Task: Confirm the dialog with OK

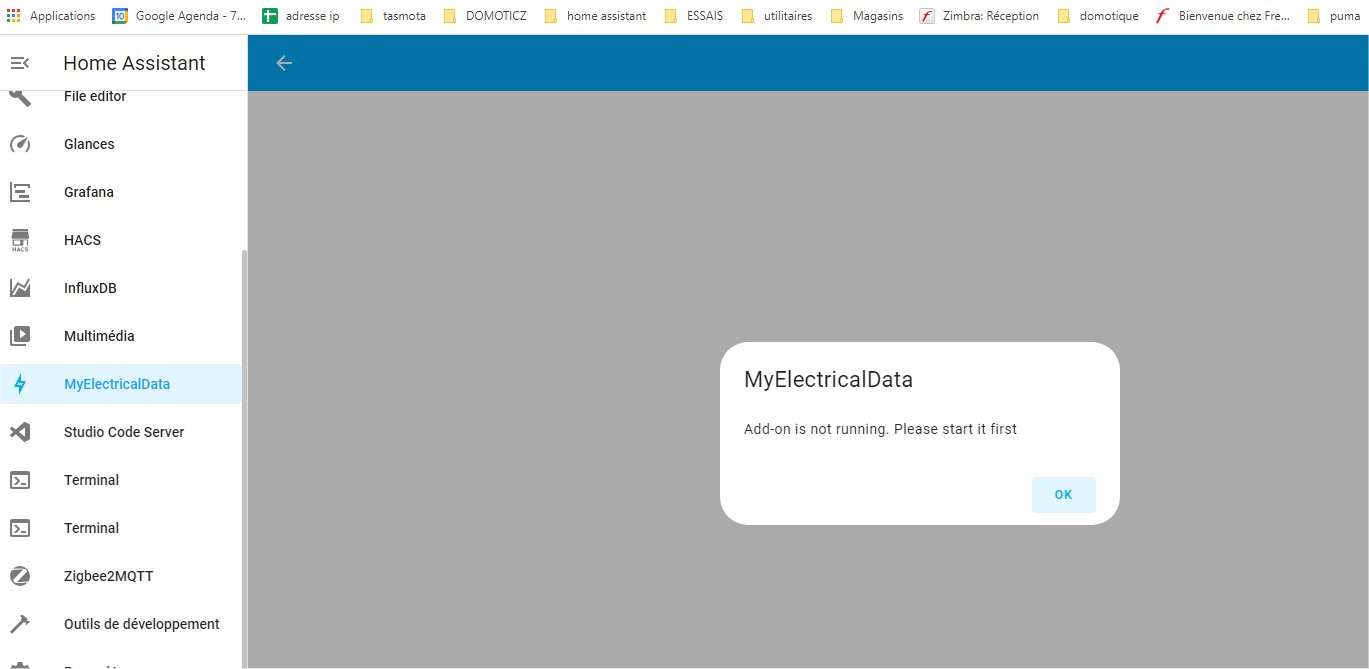Action: (x=1063, y=495)
